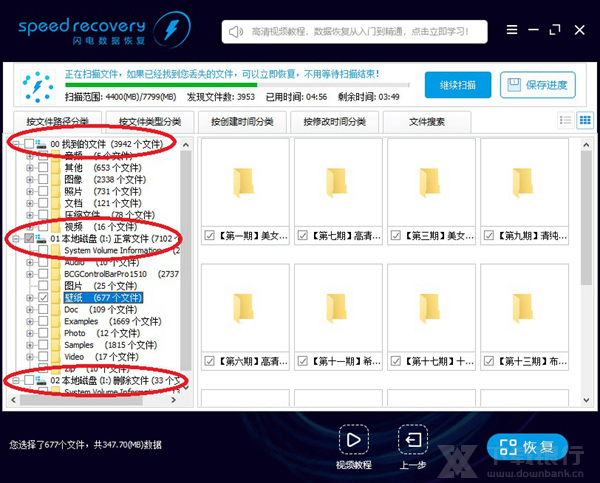Viewport: 600px width, 483px height.
Task: Switch to list view icon
Action: pyautogui.click(x=565, y=120)
